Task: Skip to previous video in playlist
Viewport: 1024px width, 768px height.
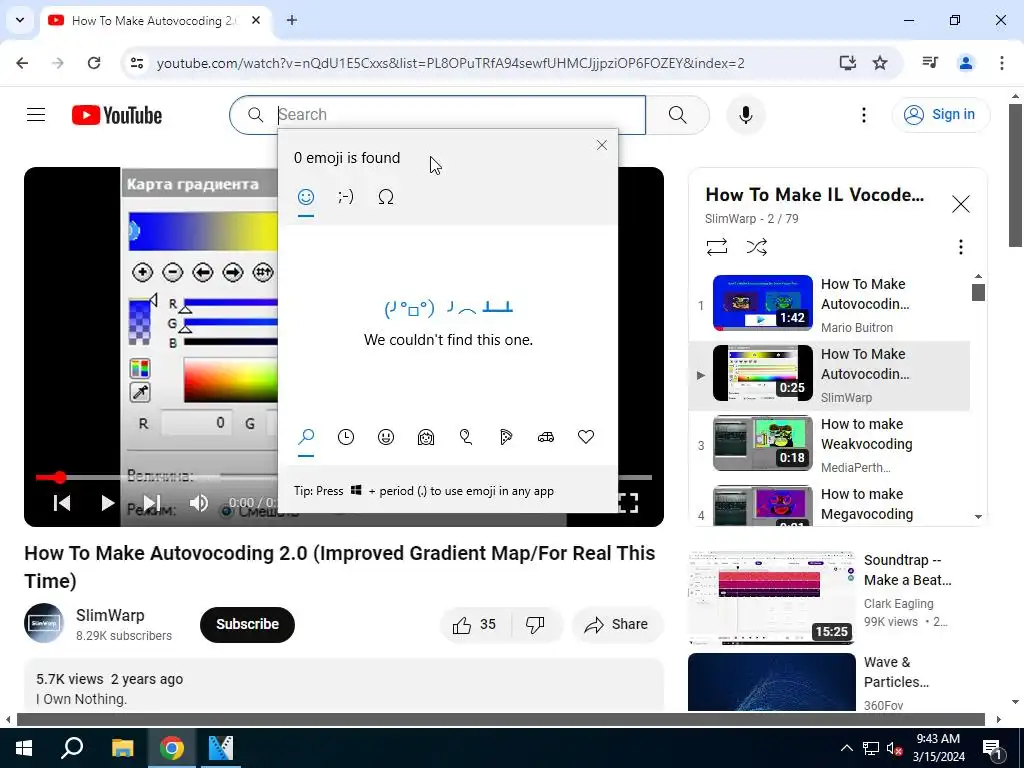Action: coord(62,503)
